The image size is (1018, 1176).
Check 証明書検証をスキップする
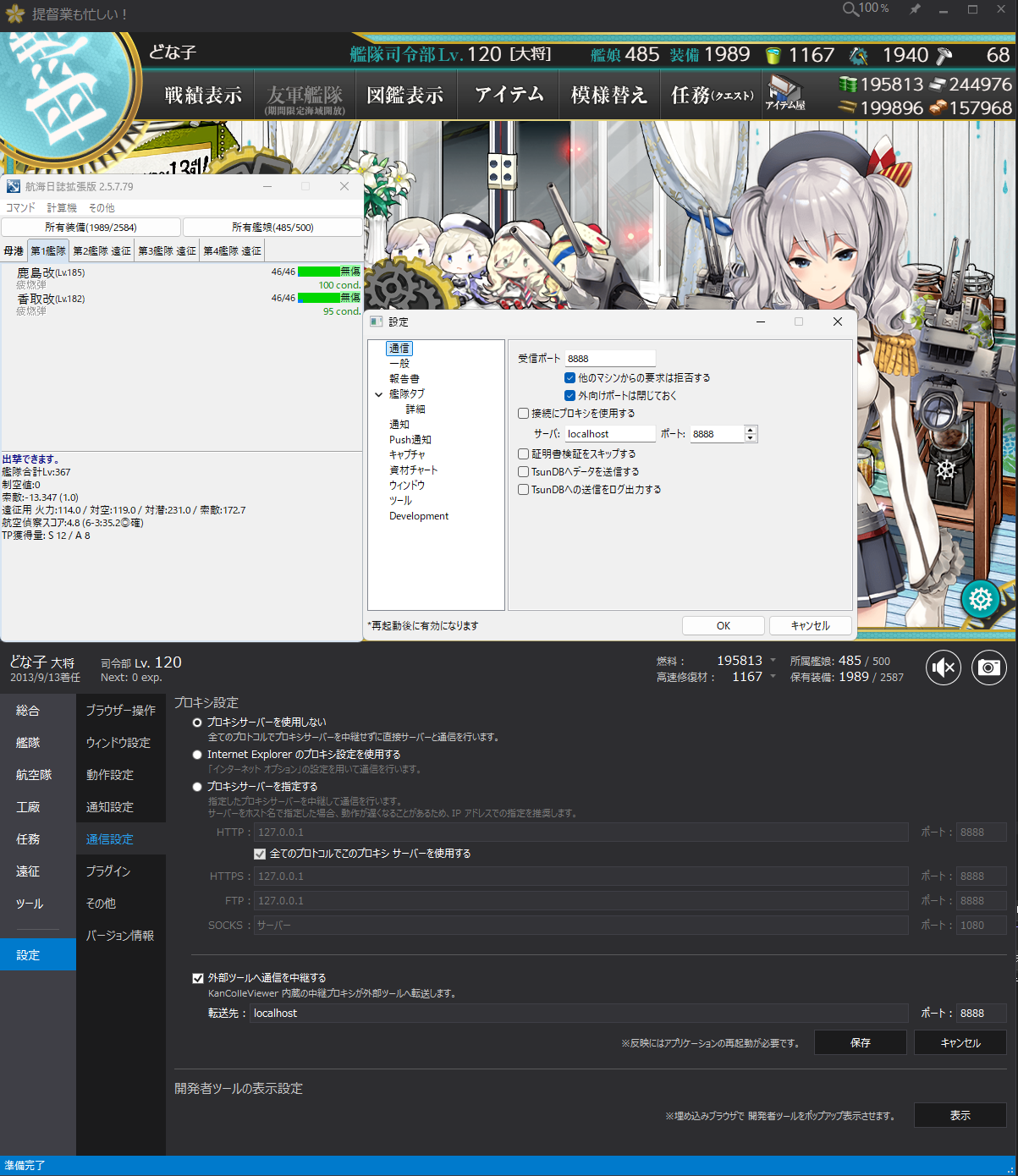523,453
